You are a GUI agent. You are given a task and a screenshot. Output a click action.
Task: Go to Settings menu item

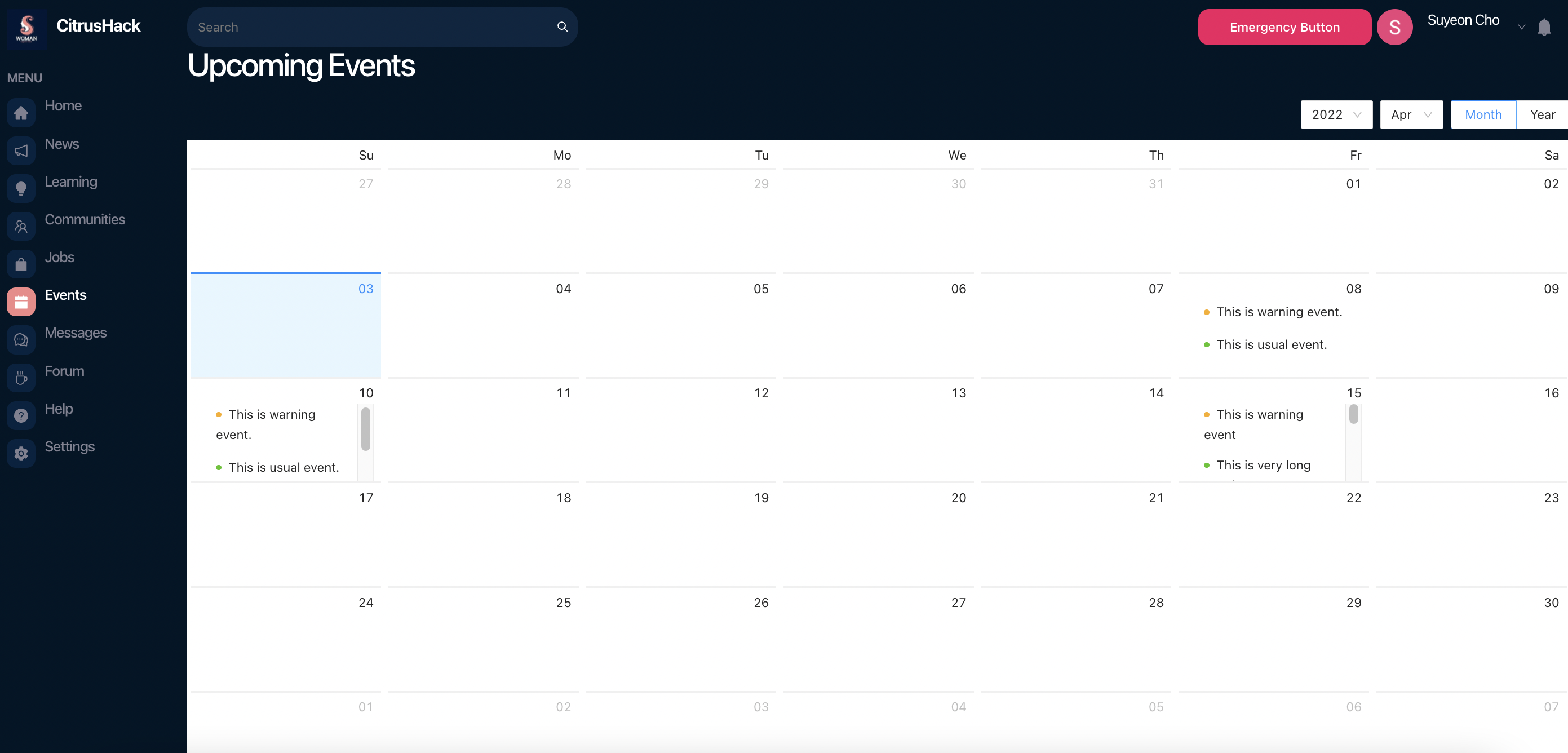69,446
